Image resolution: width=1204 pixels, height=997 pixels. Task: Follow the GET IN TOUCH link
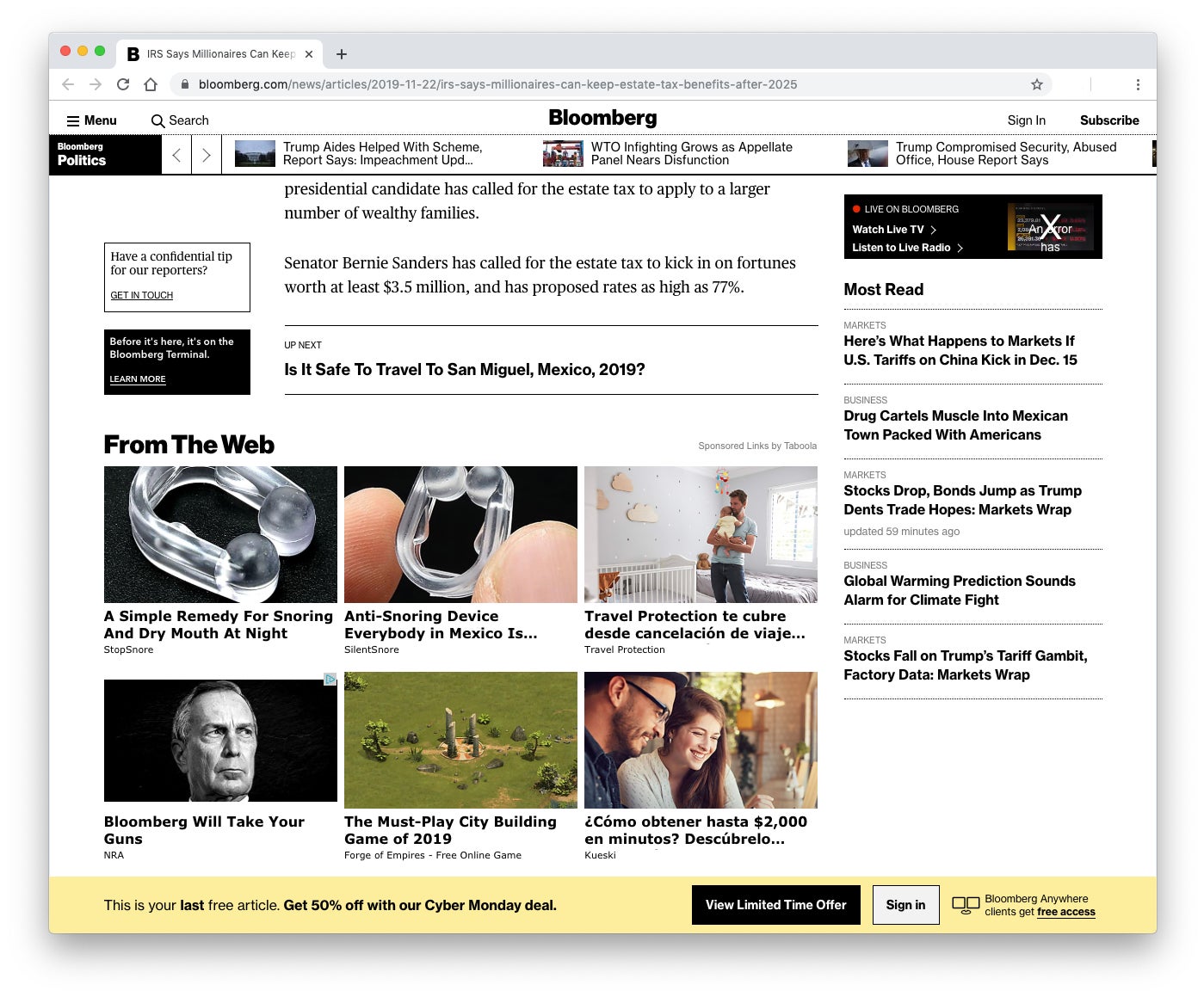coord(141,295)
